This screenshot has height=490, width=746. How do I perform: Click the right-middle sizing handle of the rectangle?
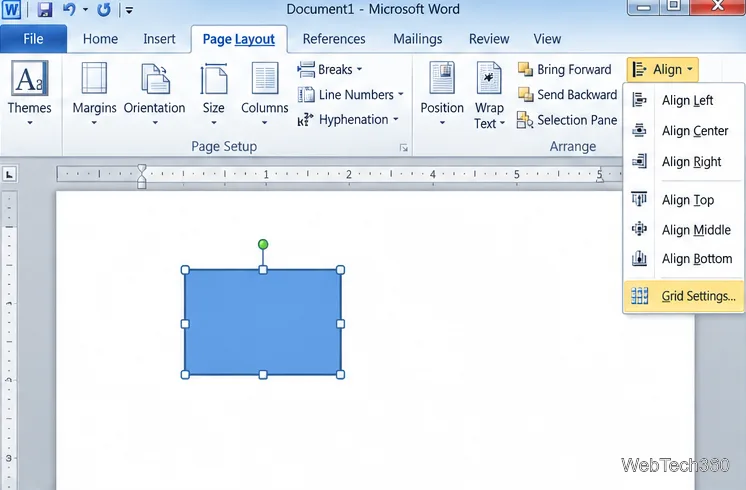click(340, 324)
